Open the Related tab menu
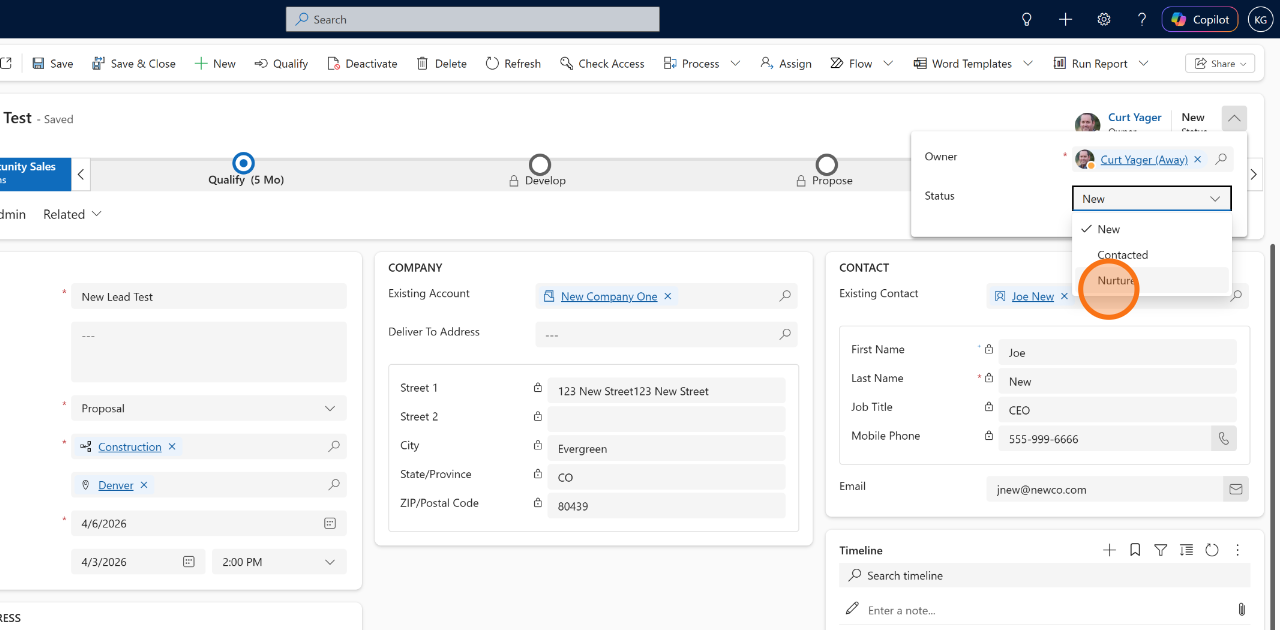Image resolution: width=1280 pixels, height=630 pixels. [72, 214]
